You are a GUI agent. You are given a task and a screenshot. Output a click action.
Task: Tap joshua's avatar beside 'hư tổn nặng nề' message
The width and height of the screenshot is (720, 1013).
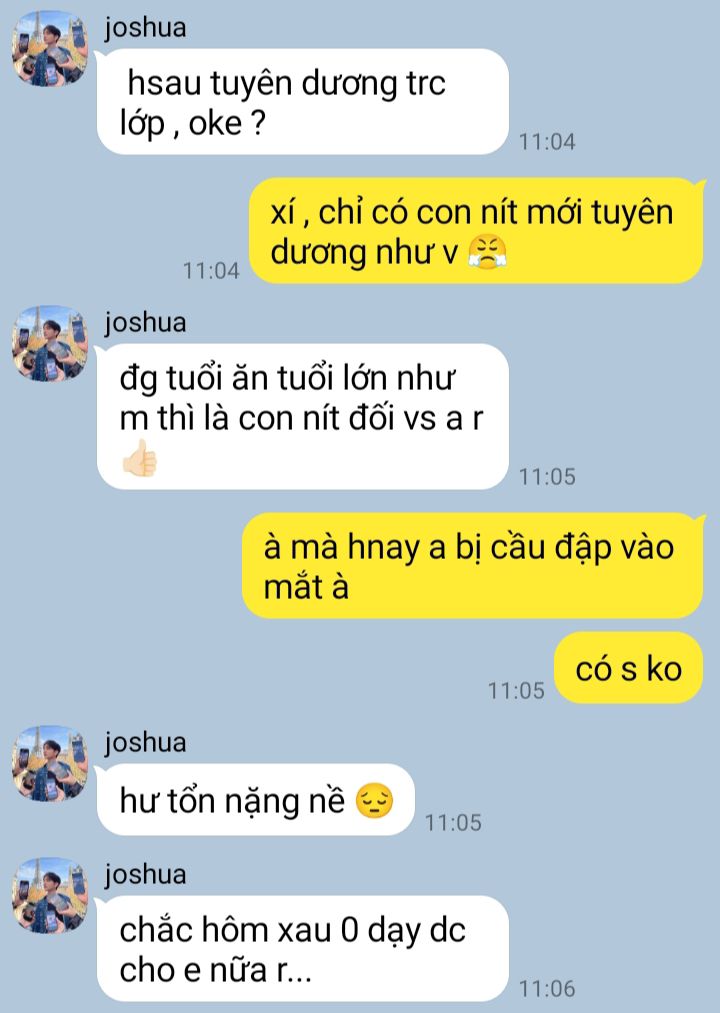pos(50,763)
